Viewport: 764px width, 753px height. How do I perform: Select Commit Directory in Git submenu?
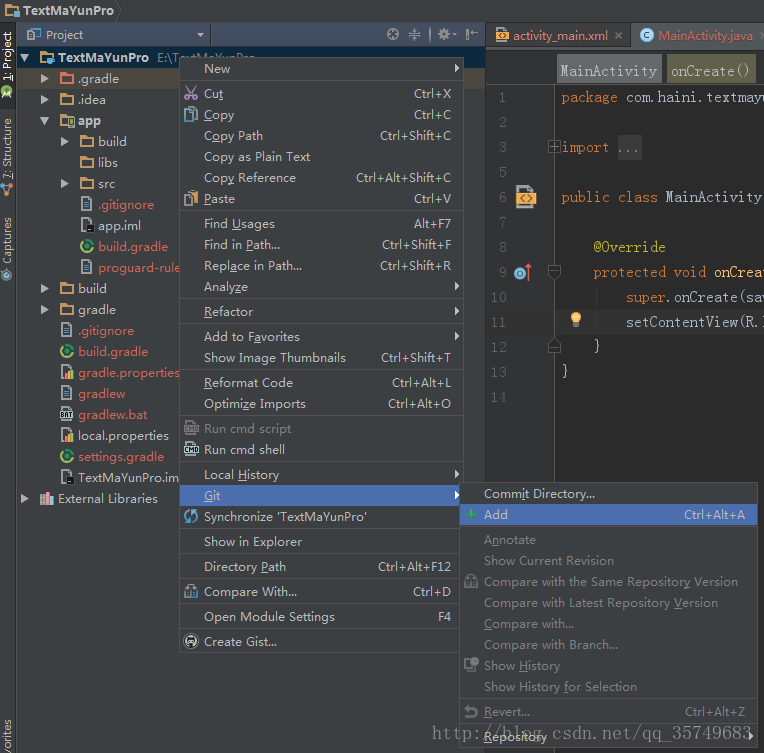click(x=608, y=494)
